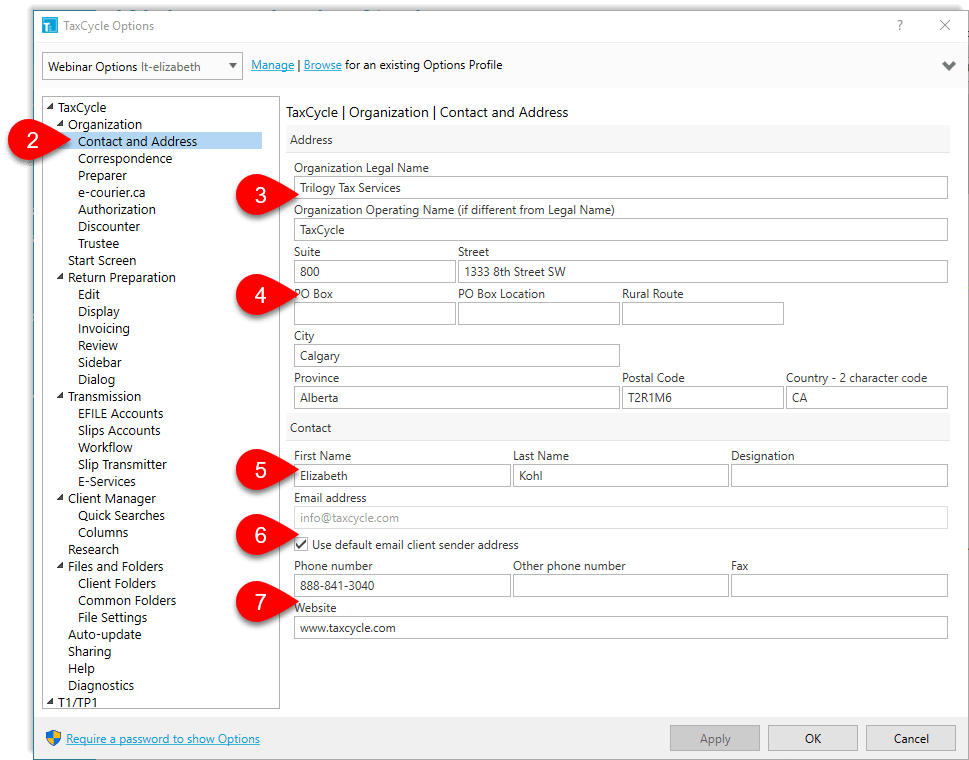The height and width of the screenshot is (760, 969).
Task: Collapse the Organization tree node
Action: click(x=61, y=124)
